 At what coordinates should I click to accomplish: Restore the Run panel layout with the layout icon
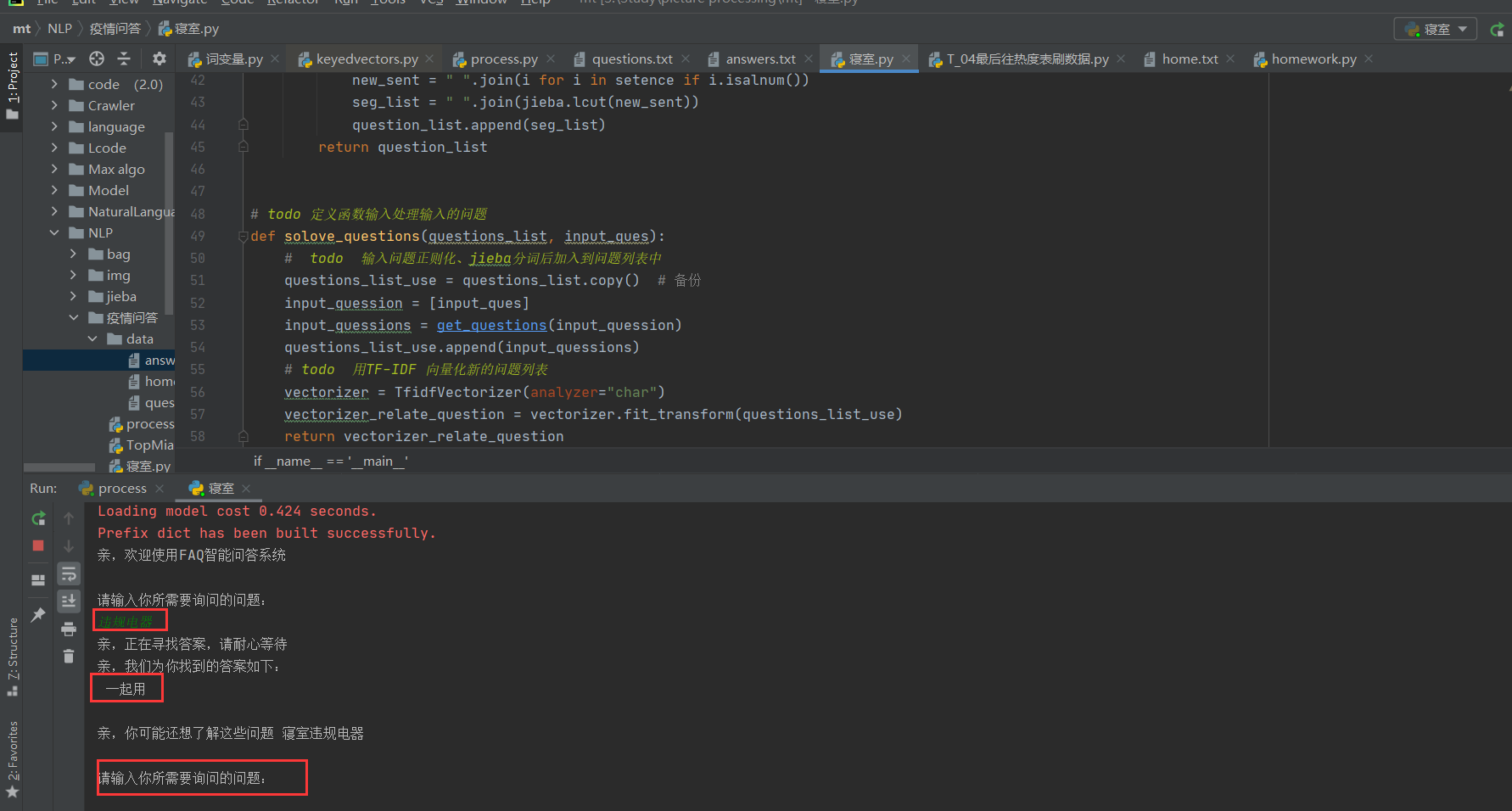tap(38, 580)
